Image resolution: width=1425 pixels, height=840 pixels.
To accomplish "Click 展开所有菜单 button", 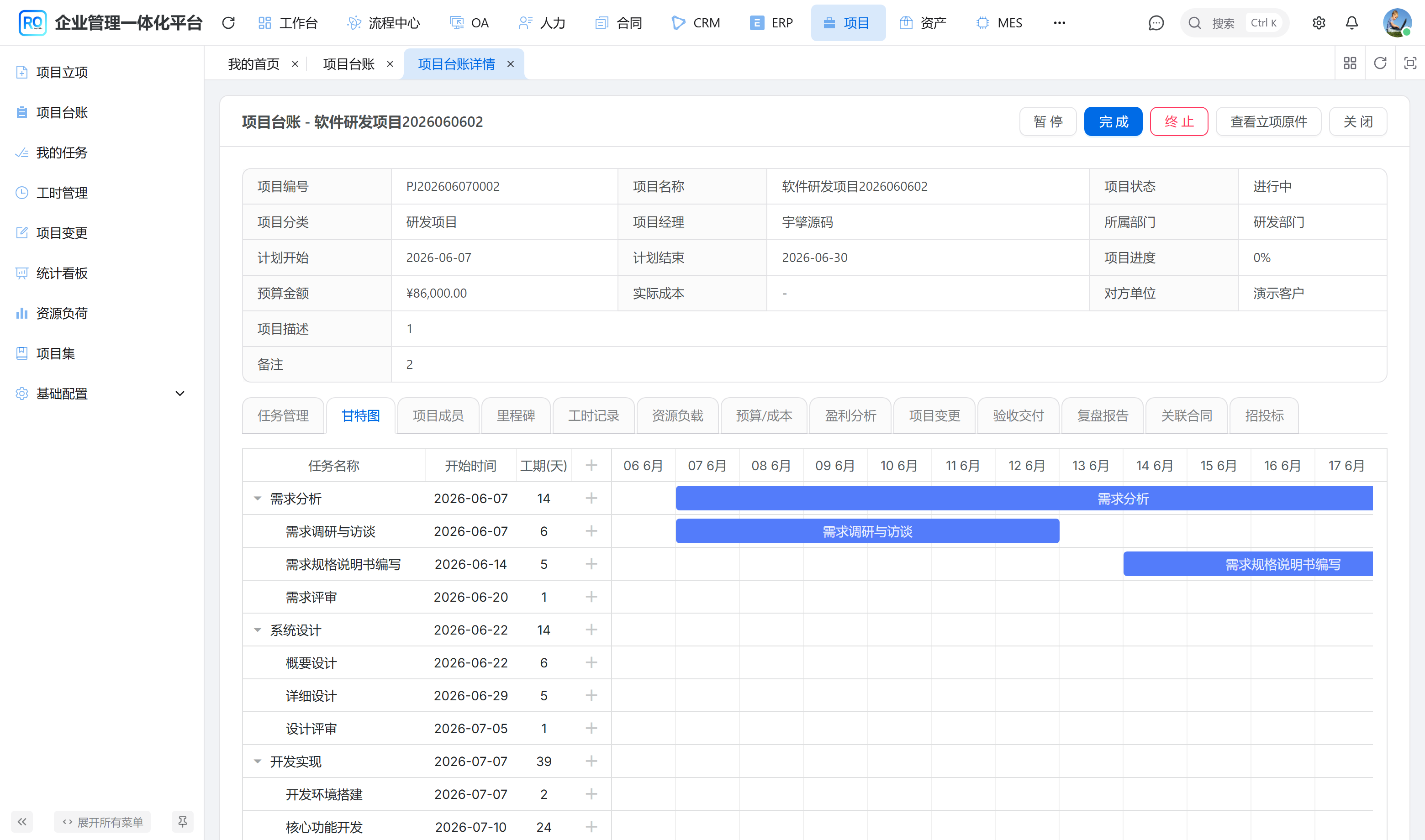I will pos(102,821).
